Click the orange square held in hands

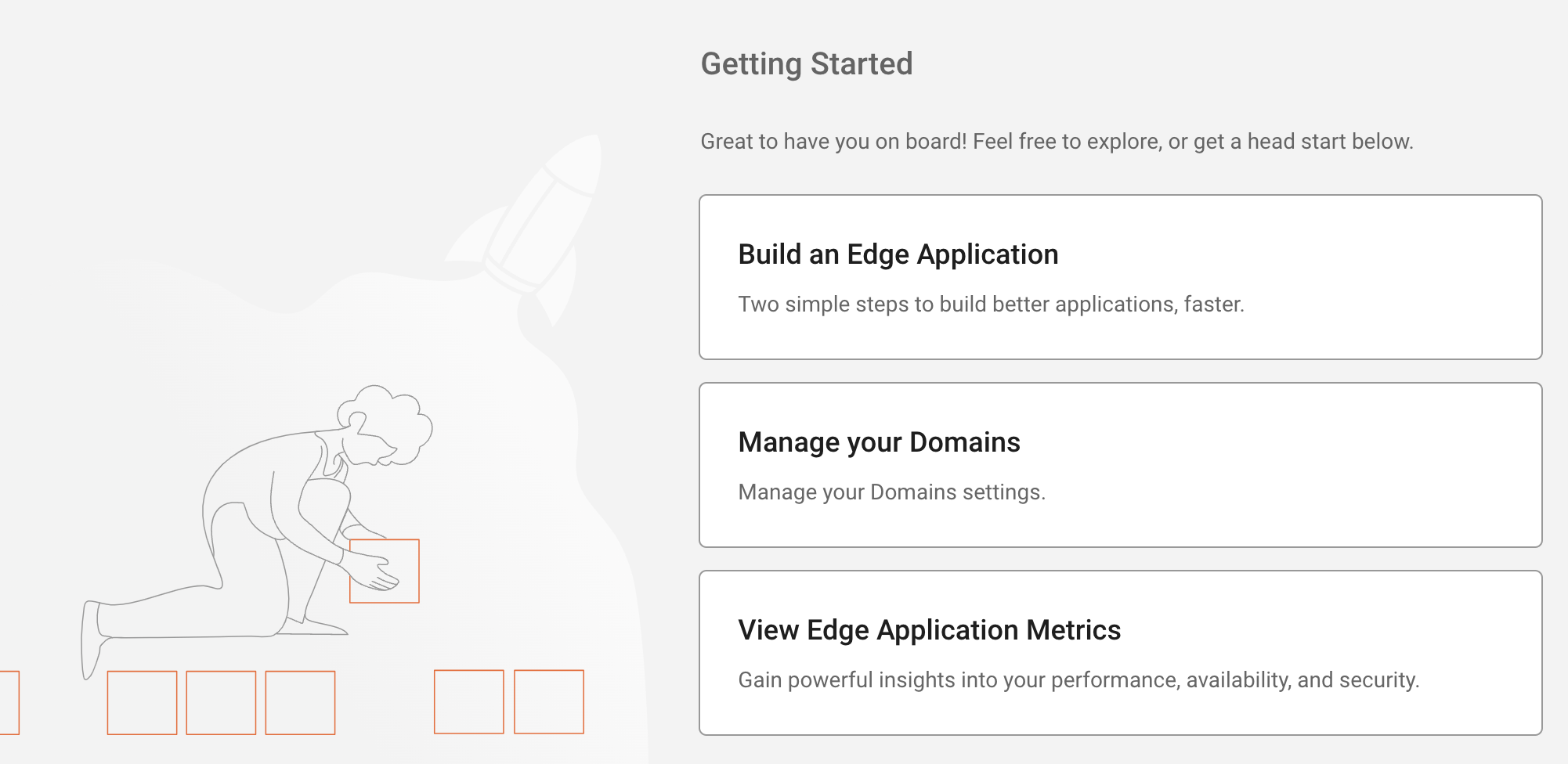[x=385, y=571]
